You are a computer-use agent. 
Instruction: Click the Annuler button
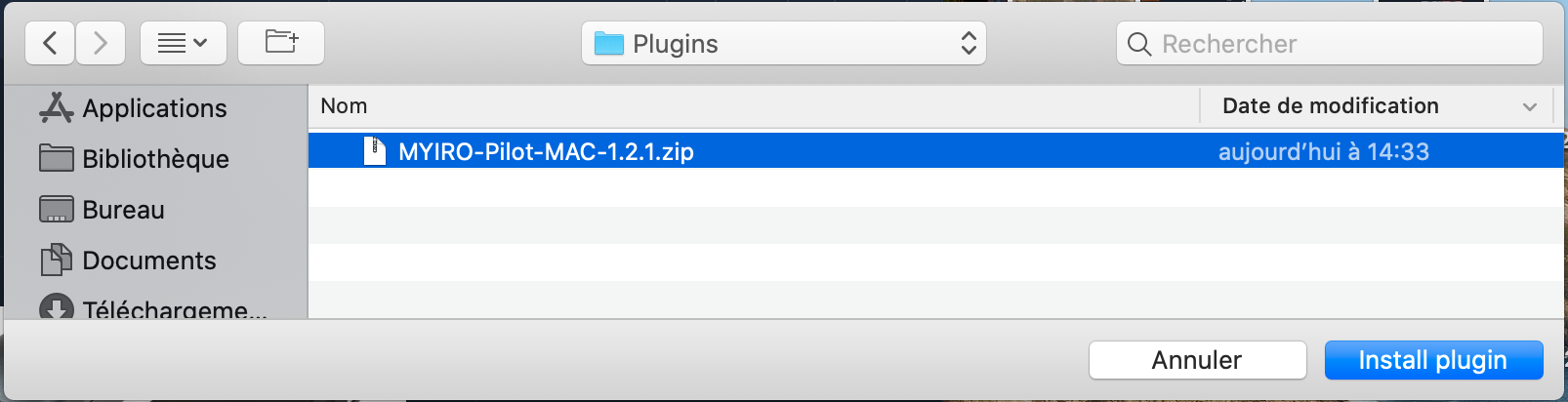coord(1197,360)
